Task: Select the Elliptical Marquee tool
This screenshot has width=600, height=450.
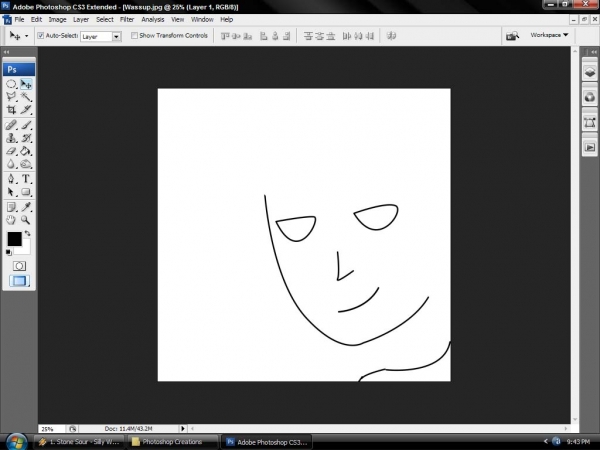Action: (11, 84)
